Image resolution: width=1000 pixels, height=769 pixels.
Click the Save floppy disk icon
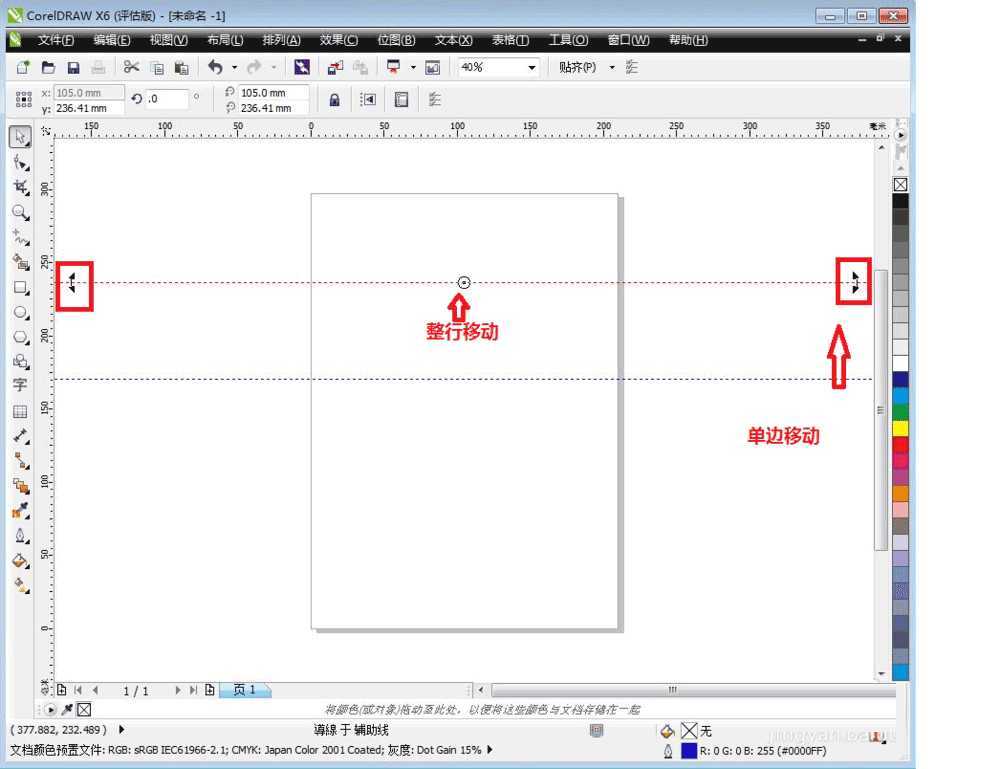pyautogui.click(x=73, y=67)
